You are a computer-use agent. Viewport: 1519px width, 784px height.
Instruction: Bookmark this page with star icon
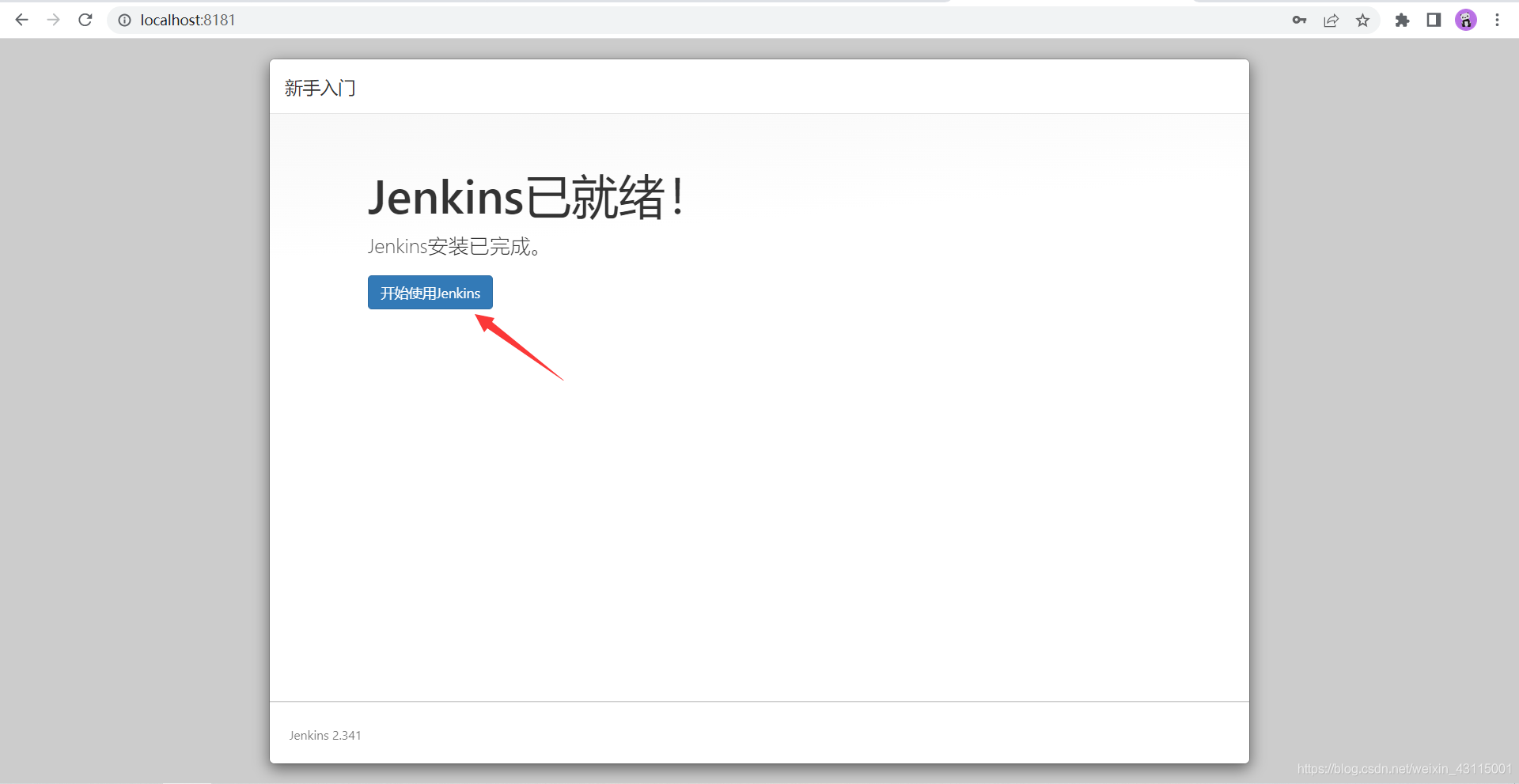pos(1362,20)
